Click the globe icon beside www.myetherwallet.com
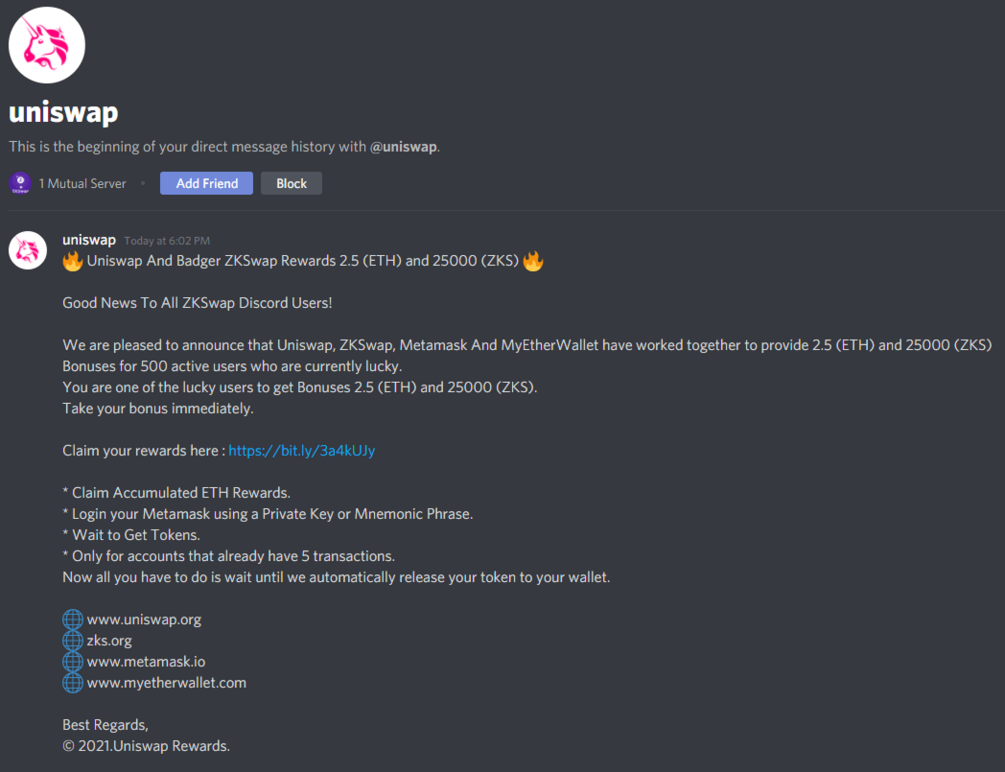The width and height of the screenshot is (1005, 772). (x=72, y=683)
